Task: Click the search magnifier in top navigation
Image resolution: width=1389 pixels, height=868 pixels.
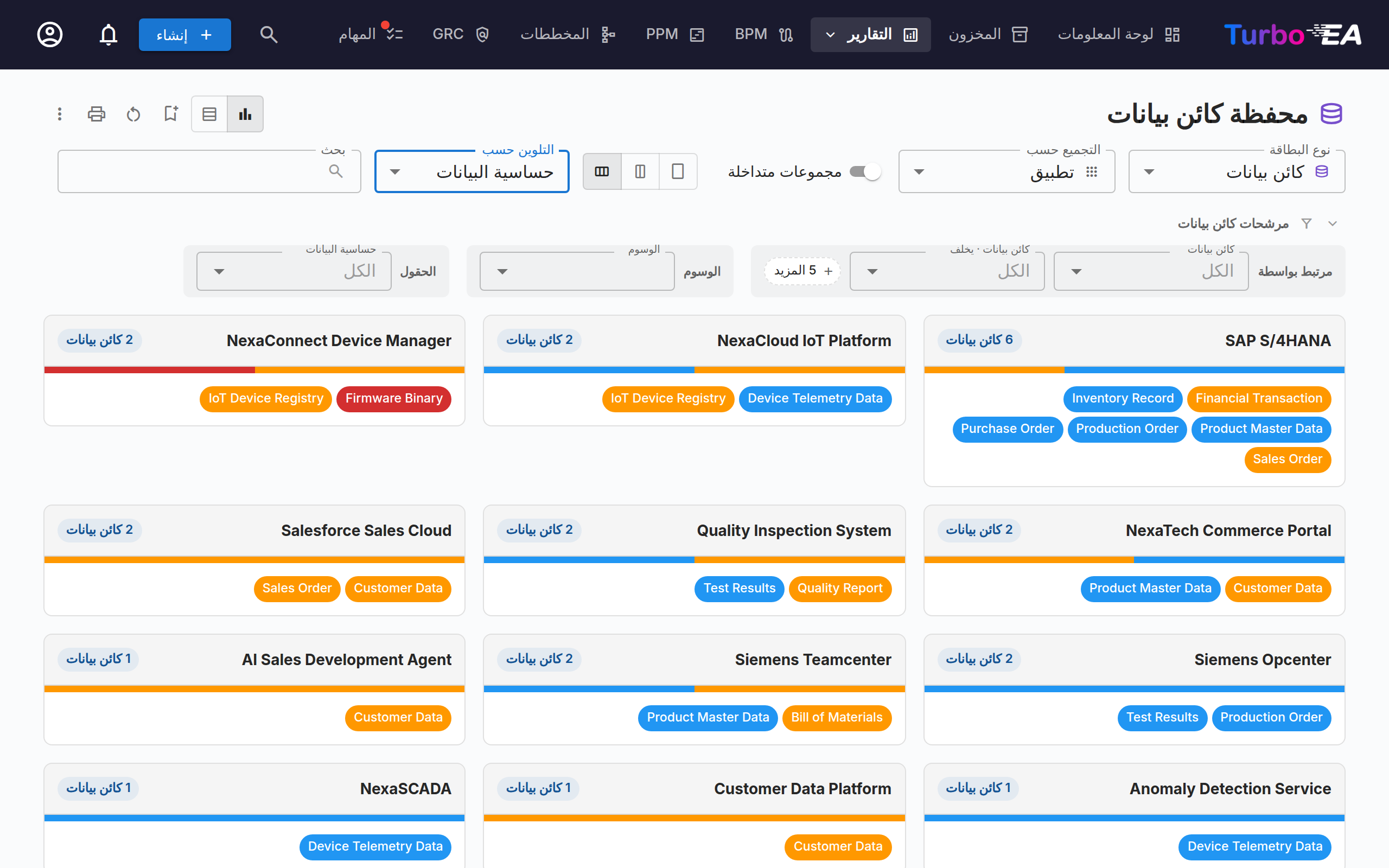Action: [269, 34]
